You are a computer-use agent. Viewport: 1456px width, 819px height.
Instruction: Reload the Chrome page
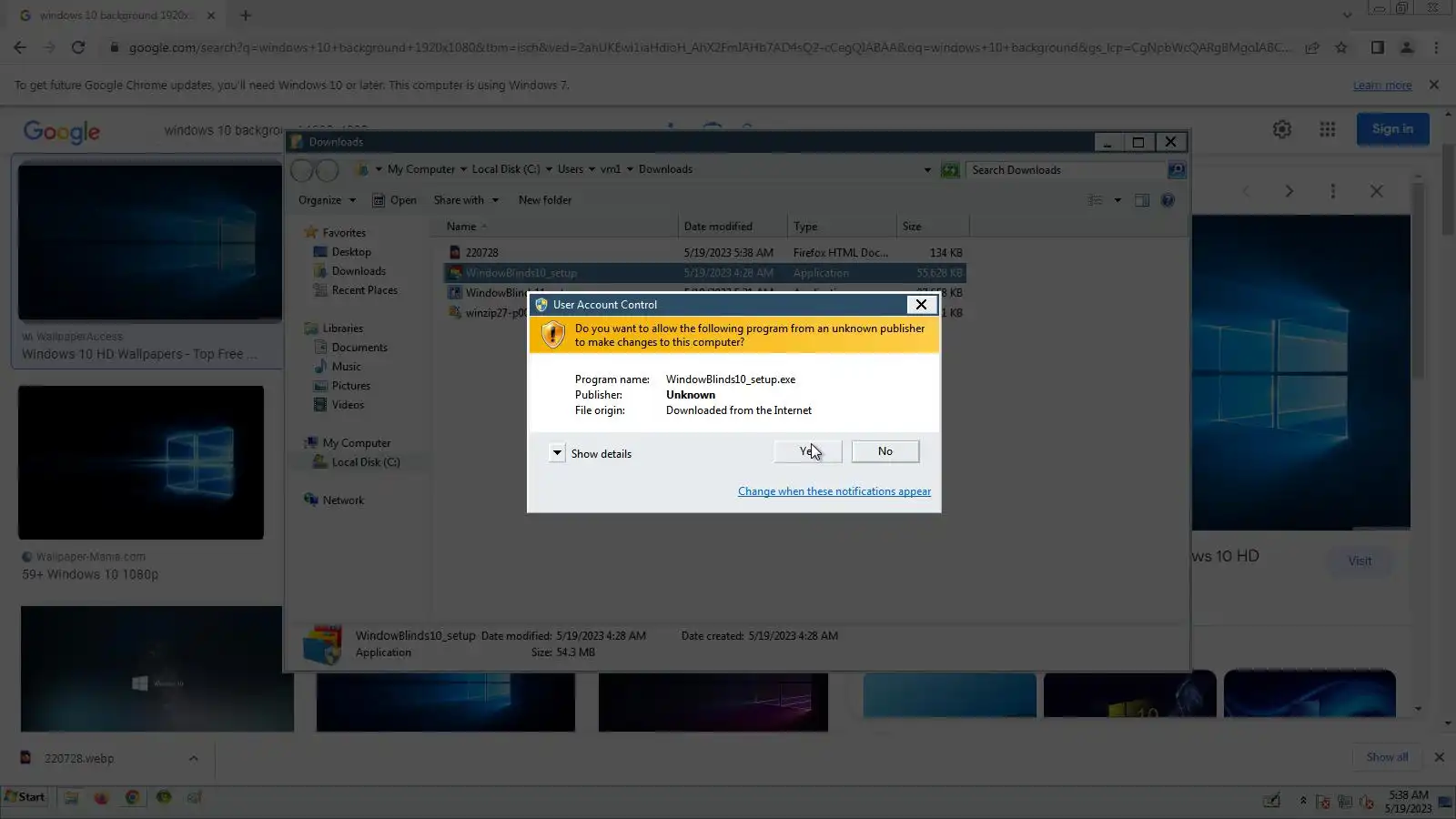78,47
